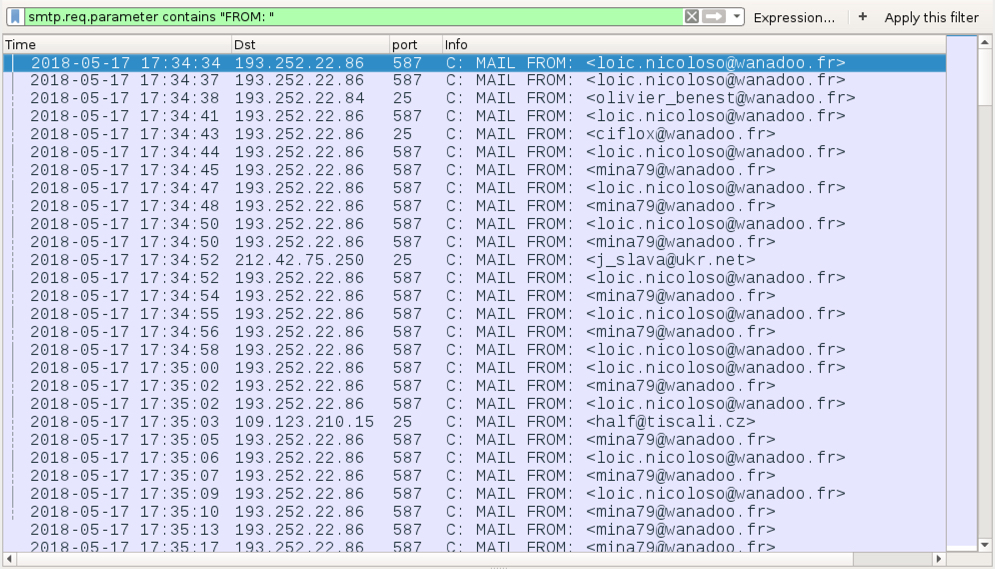Apply the filter with the arrow button
995x569 pixels.
714,17
